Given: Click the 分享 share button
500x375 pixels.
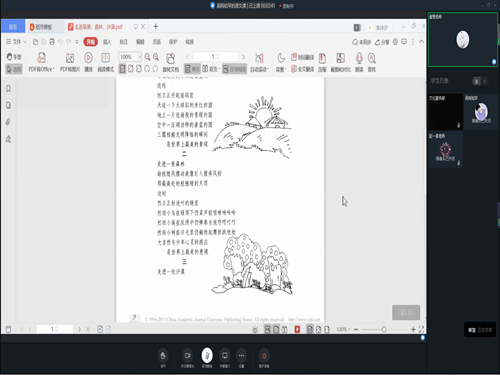Looking at the screenshot, I should [382, 42].
